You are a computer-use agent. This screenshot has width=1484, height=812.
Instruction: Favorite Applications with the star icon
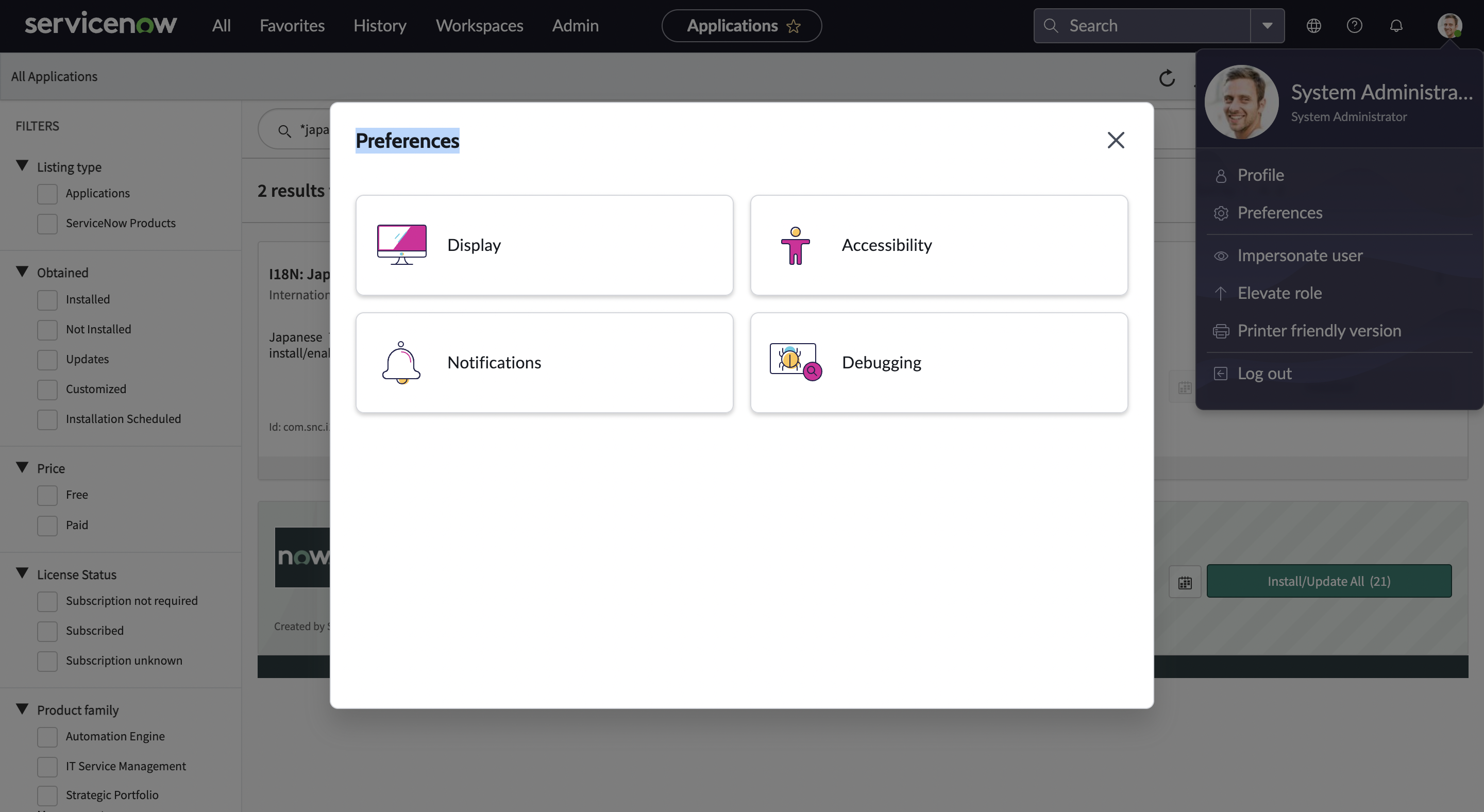pos(794,26)
